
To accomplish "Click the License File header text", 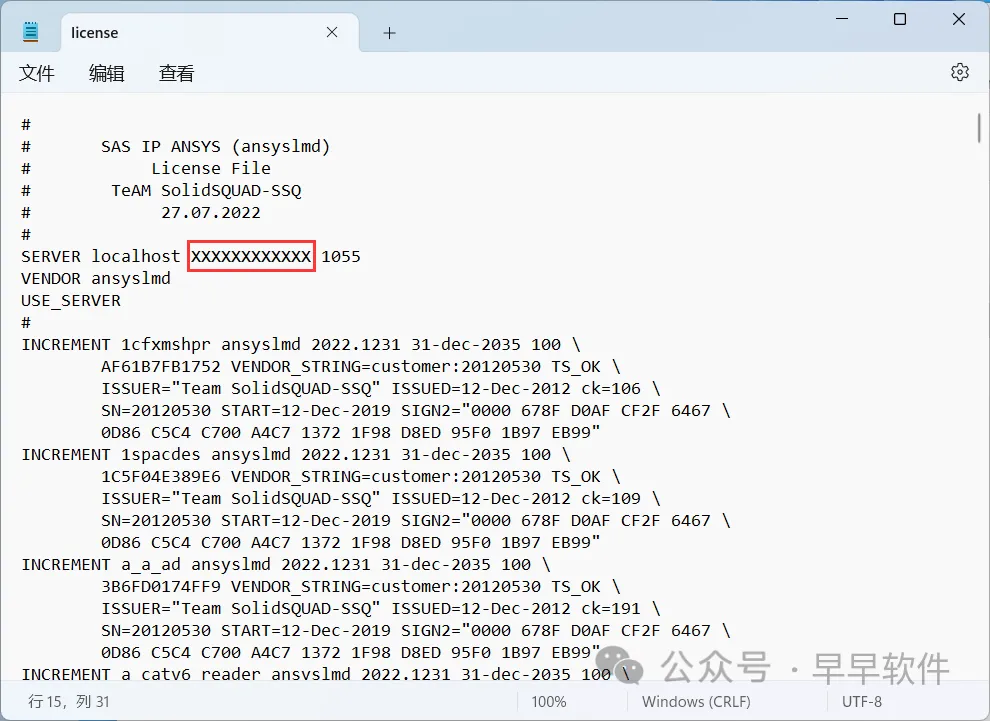I will (x=211, y=169).
